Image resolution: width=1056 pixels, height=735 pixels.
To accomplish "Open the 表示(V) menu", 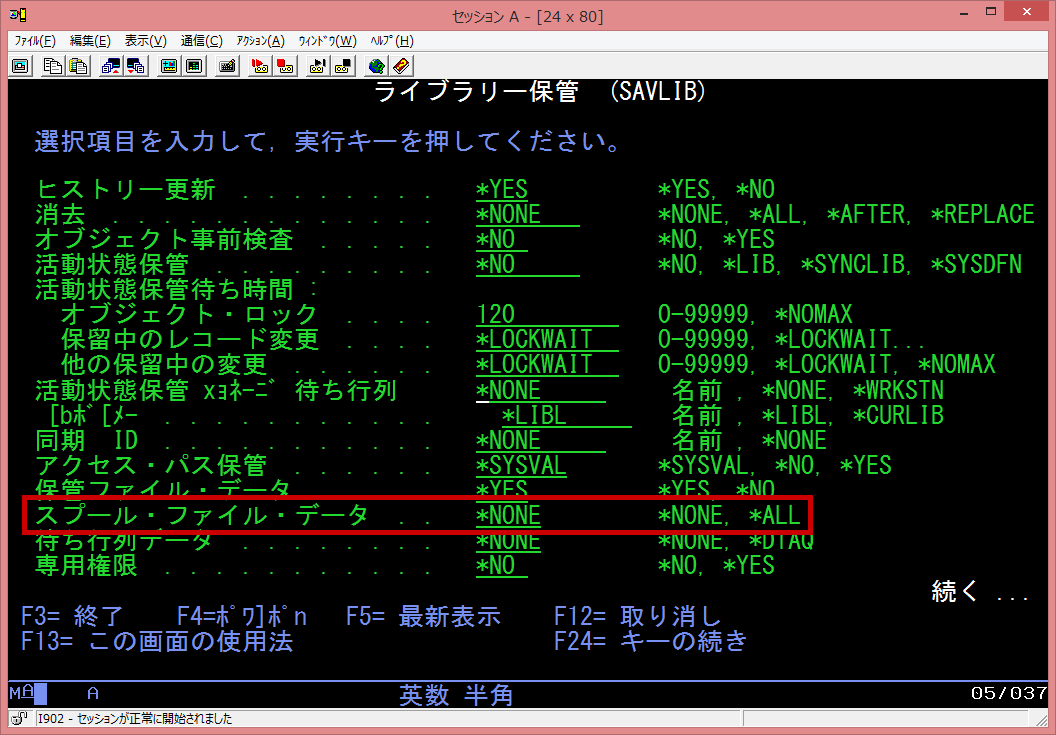I will pyautogui.click(x=145, y=41).
